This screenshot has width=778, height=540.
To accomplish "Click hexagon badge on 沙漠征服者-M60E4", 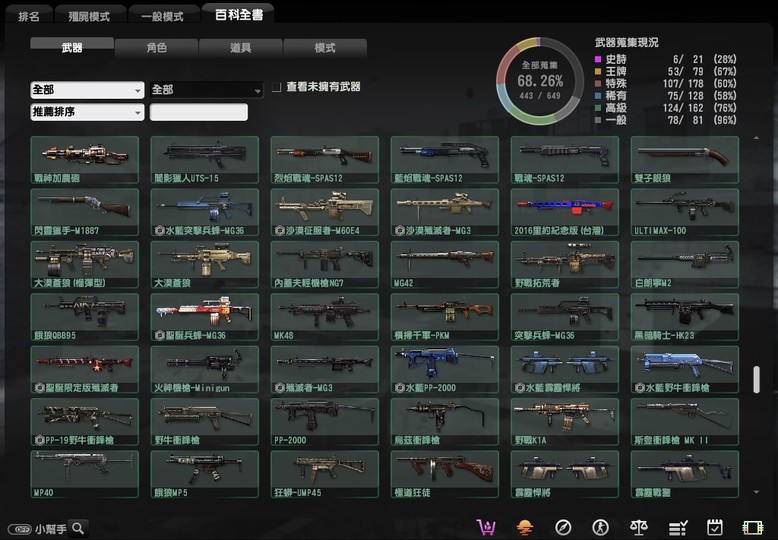I will [x=279, y=230].
